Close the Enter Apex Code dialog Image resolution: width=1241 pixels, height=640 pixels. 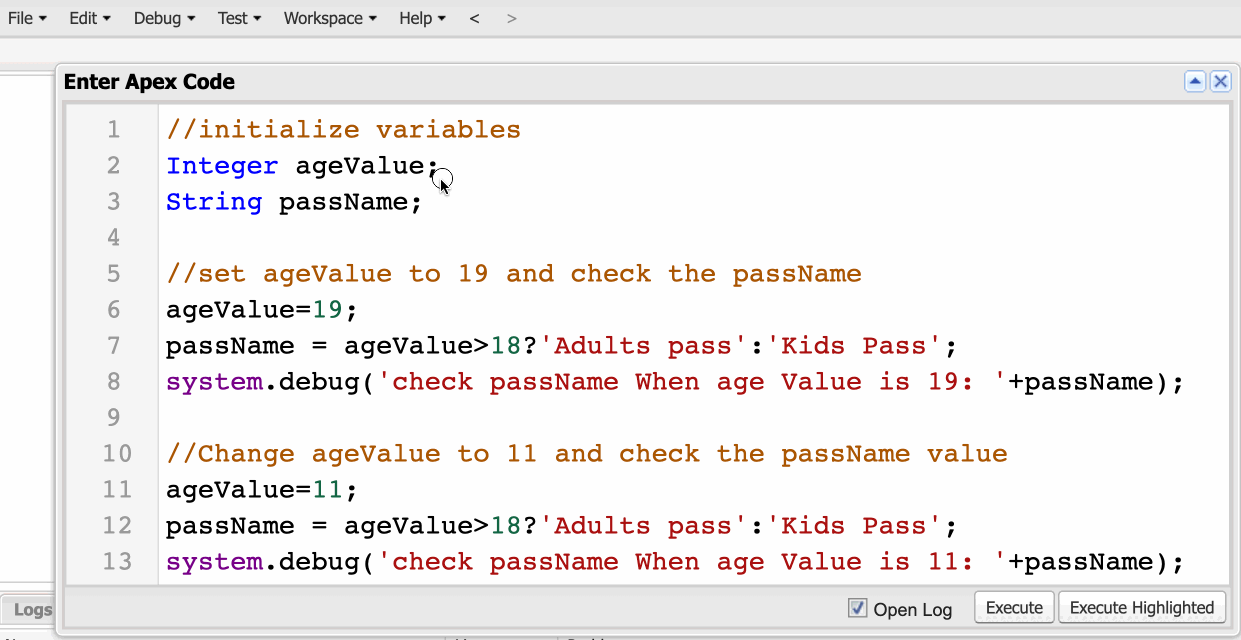pyautogui.click(x=1220, y=82)
